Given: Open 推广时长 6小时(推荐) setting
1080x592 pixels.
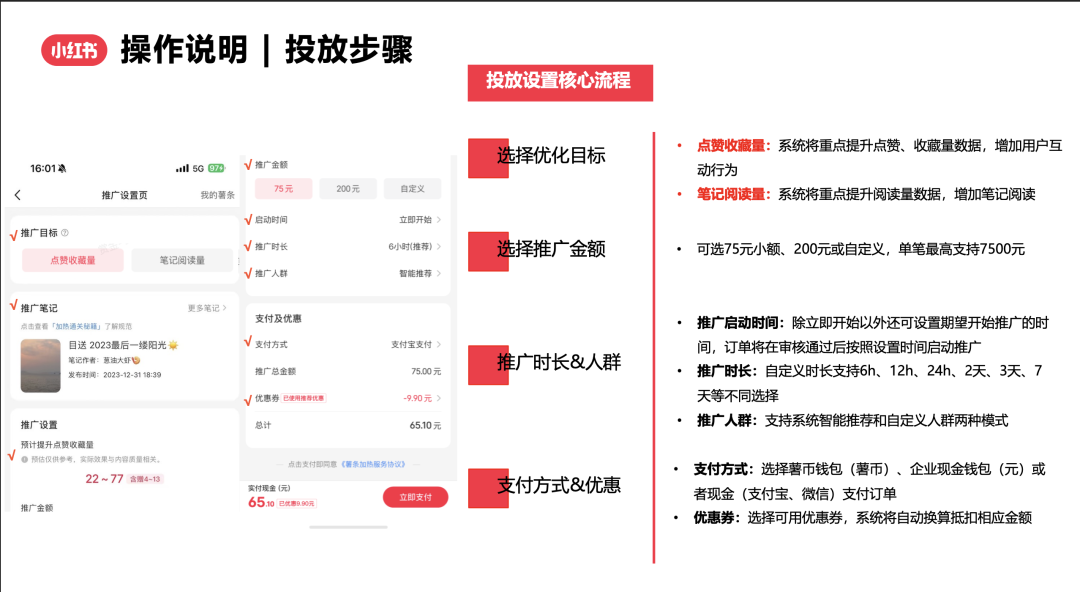Looking at the screenshot, I should 348,247.
